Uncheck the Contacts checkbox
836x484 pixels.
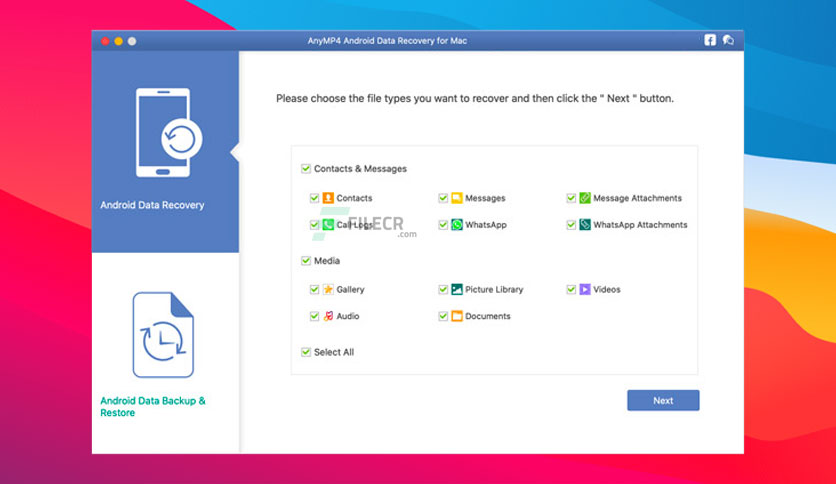pyautogui.click(x=314, y=198)
